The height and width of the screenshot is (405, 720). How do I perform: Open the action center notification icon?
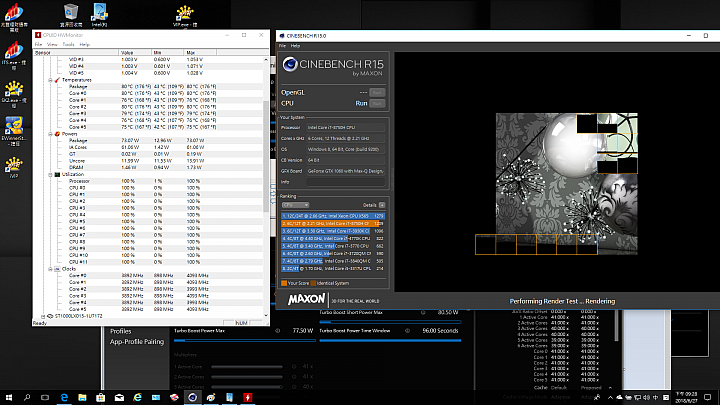tap(708, 398)
